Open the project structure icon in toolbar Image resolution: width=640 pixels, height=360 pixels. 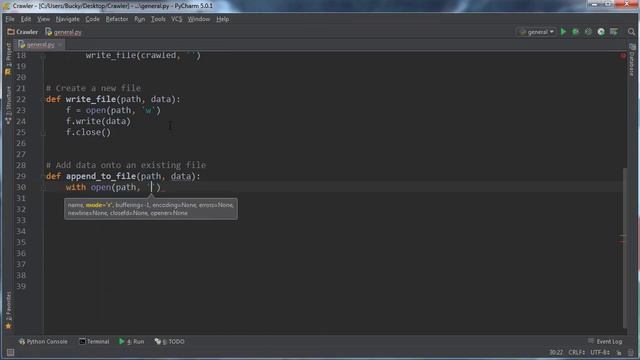coord(613,32)
